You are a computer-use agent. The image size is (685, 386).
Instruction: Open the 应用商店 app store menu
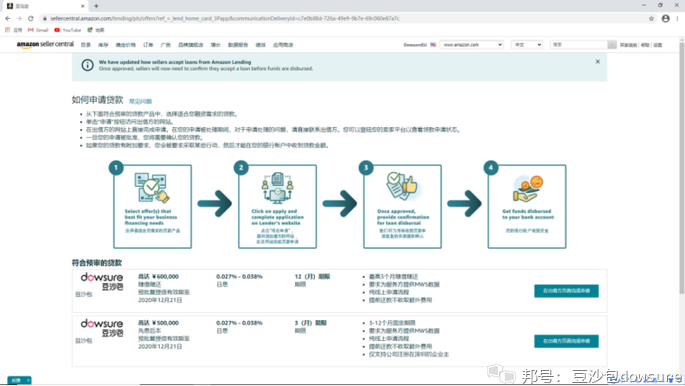(x=283, y=45)
